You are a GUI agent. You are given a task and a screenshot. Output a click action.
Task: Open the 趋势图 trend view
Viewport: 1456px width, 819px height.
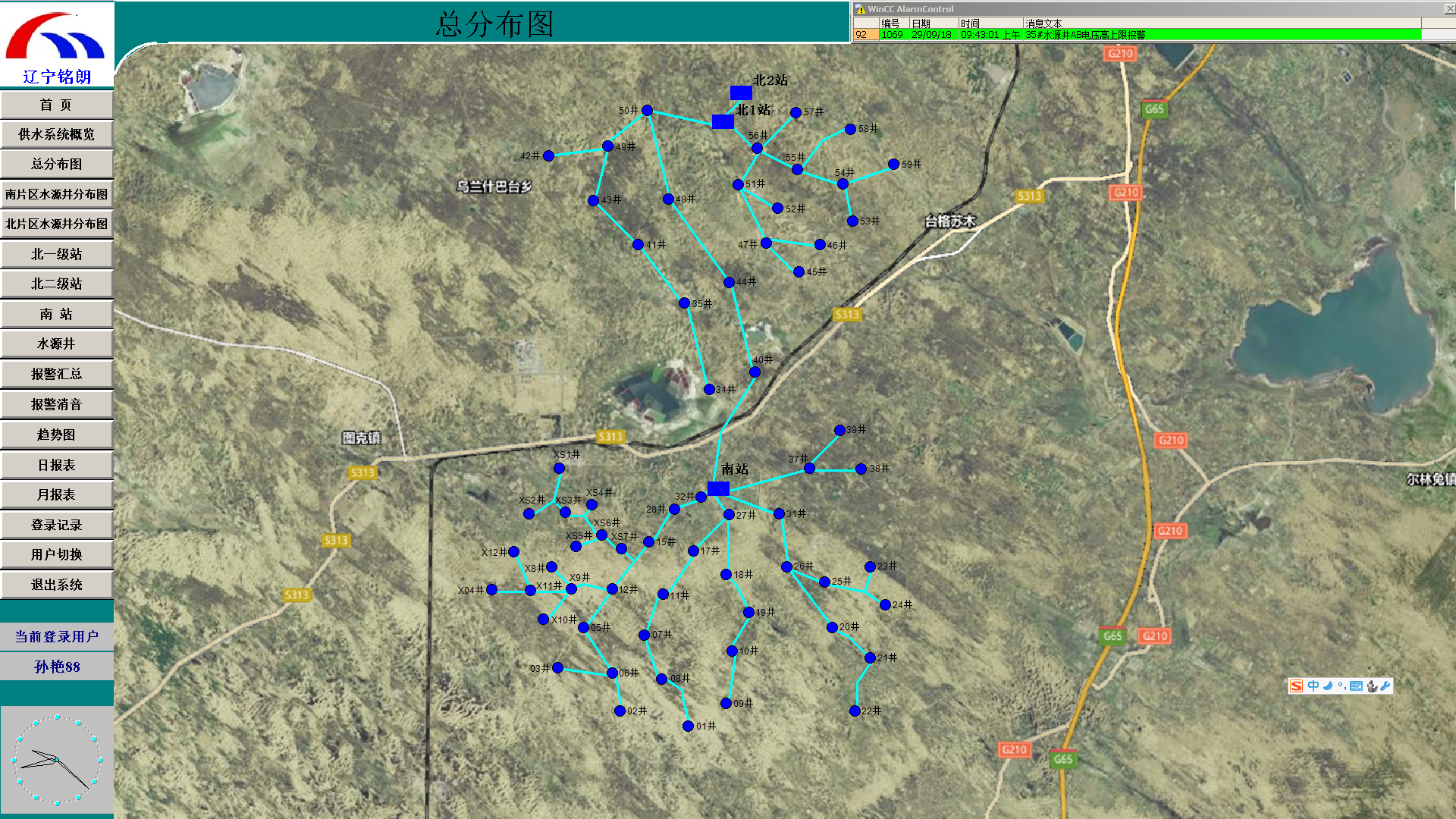(57, 435)
